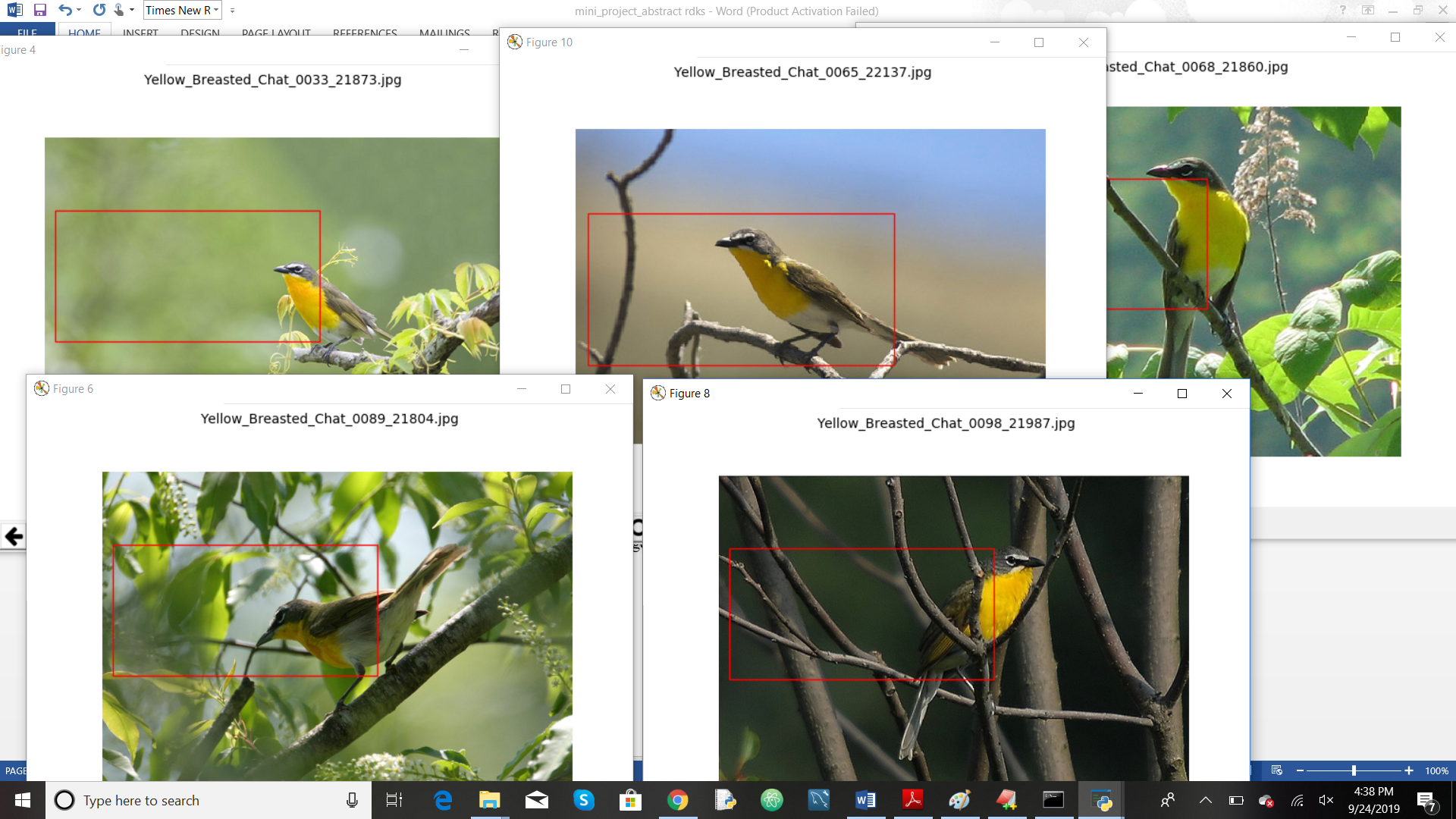The image size is (1456, 819).
Task: Open the Windows Start menu
Action: [23, 800]
